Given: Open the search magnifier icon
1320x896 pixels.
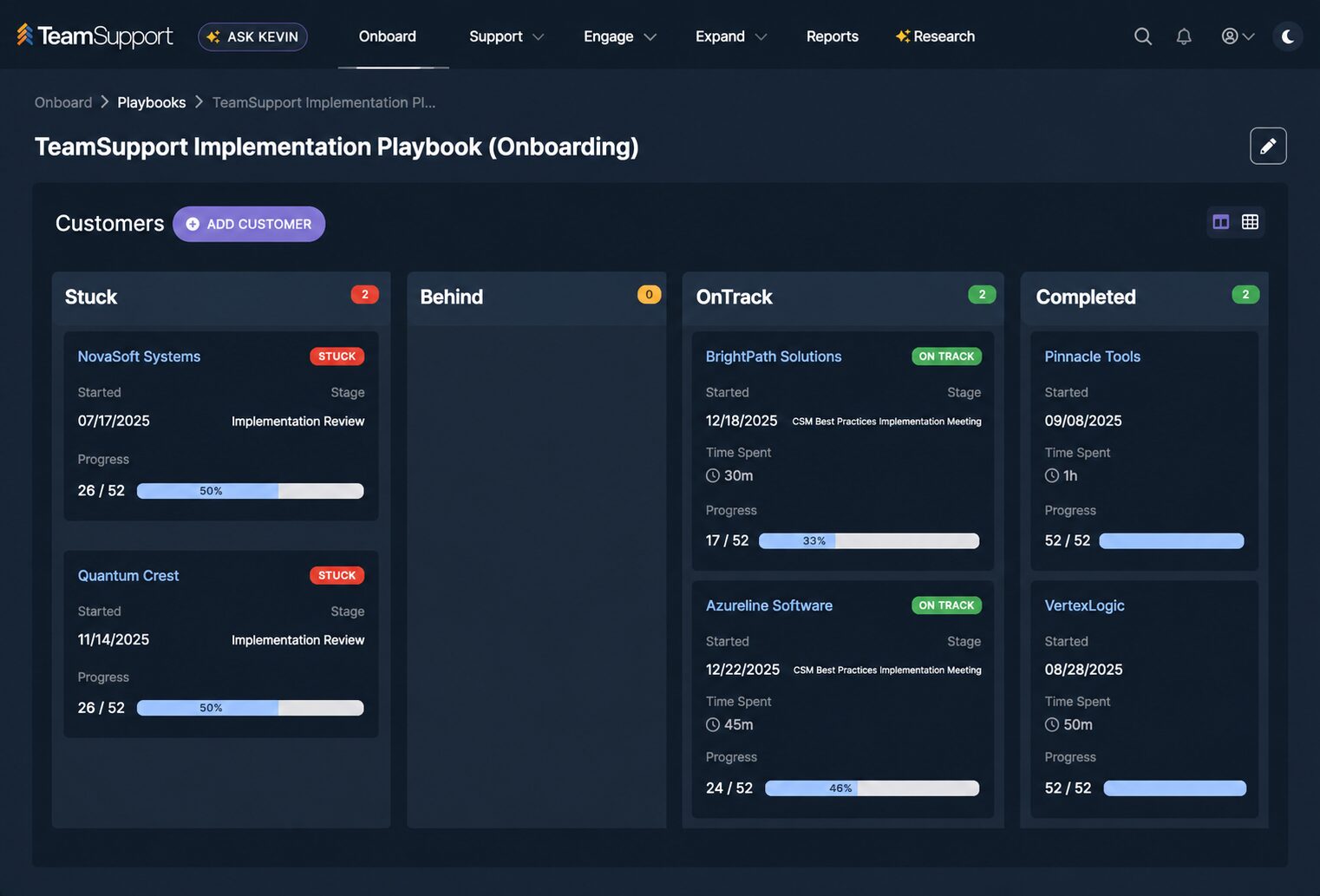Looking at the screenshot, I should tap(1143, 36).
